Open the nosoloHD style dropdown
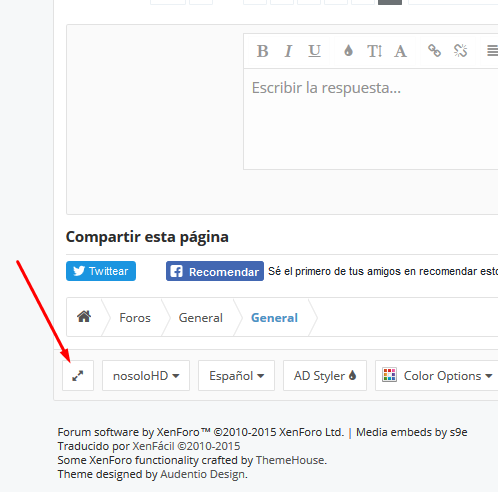This screenshot has width=498, height=492. coord(146,376)
